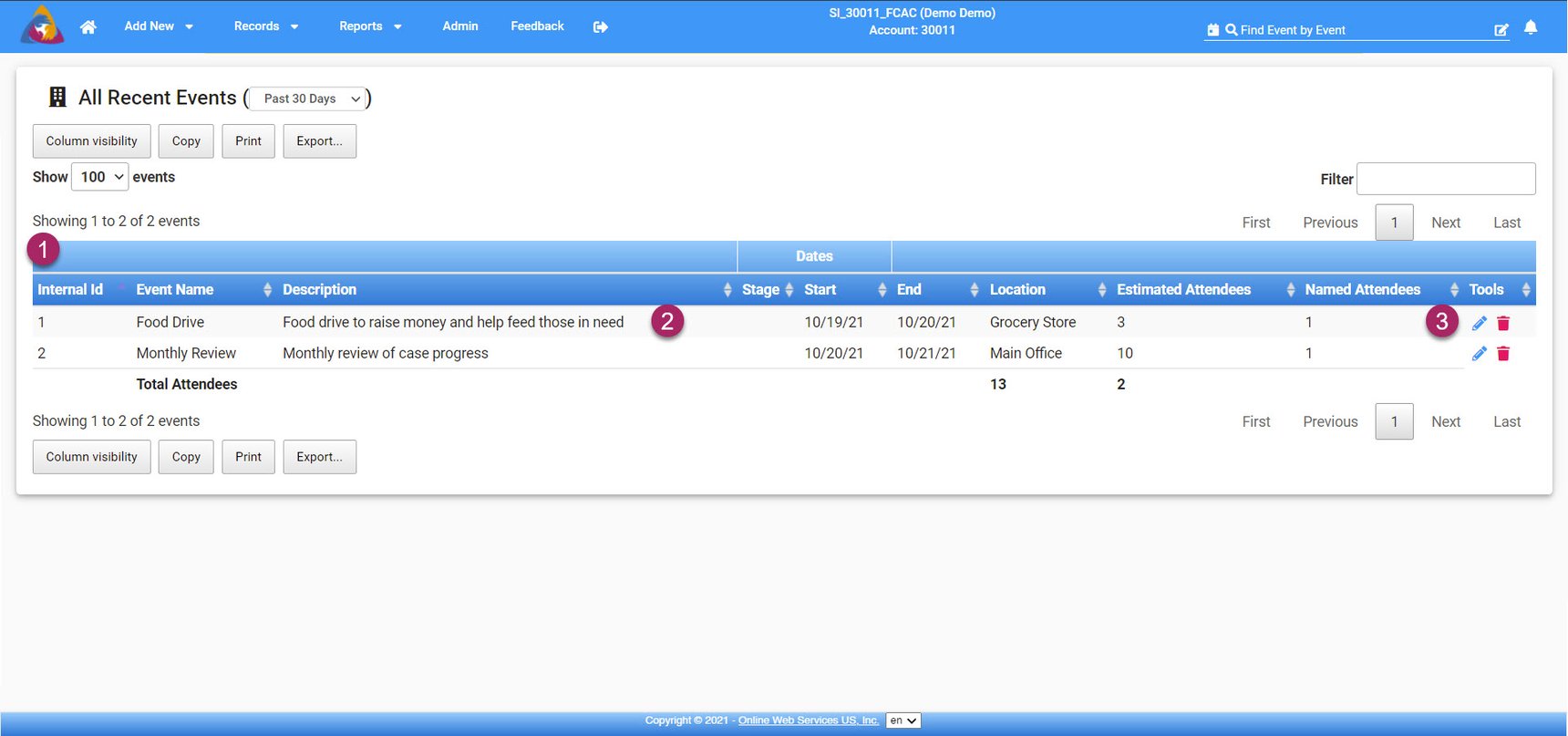Open the notifications bell icon
The image size is (1568, 736).
click(1531, 27)
